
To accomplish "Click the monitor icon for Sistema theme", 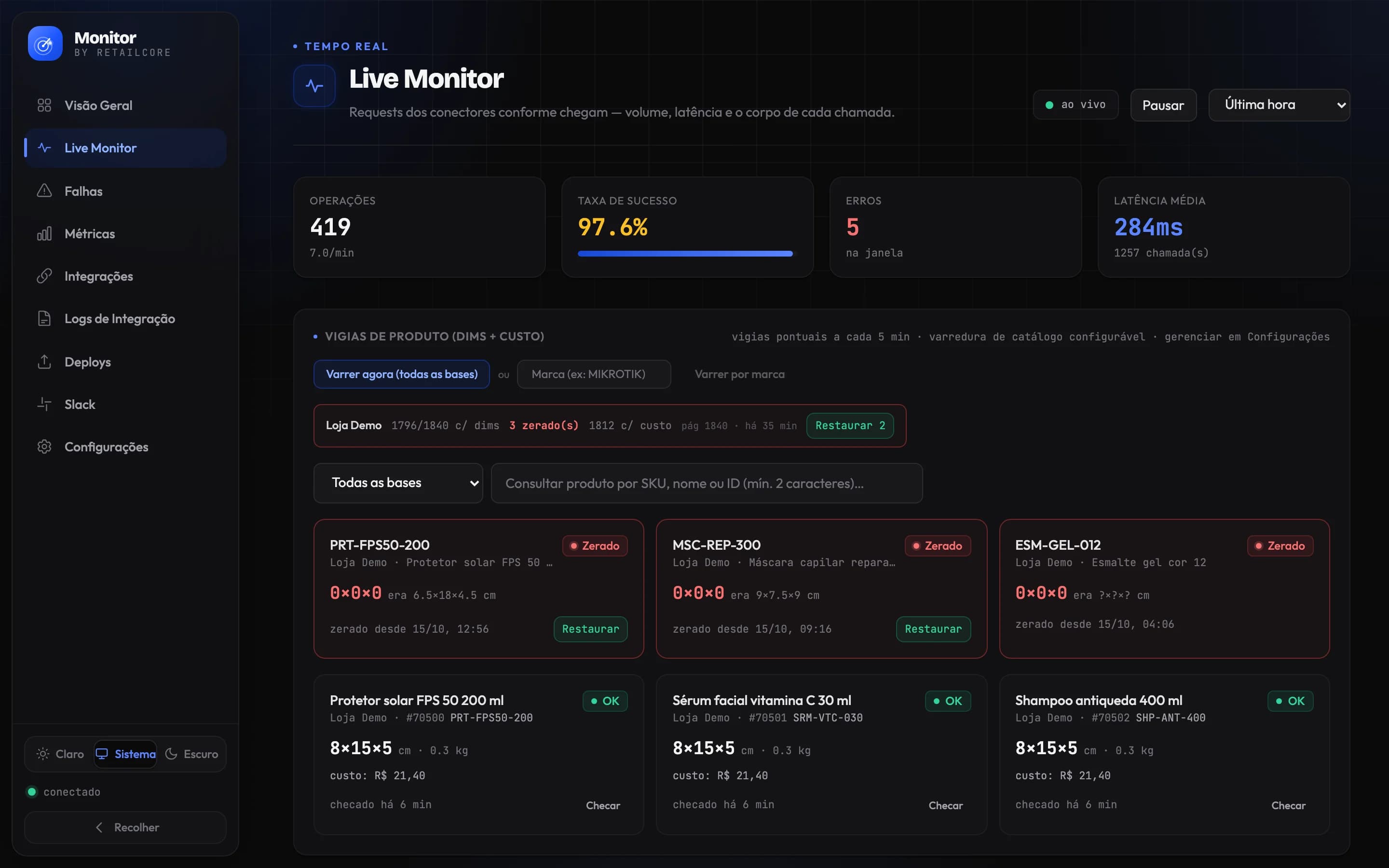I will pyautogui.click(x=102, y=754).
